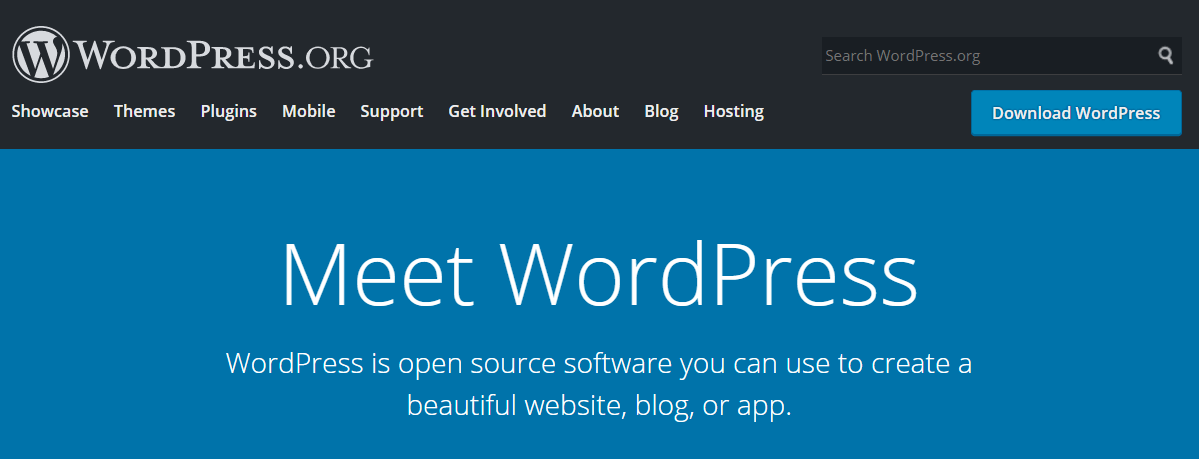Click the 'WordPress is open source software' line
1199x459 pixels.
600,363
